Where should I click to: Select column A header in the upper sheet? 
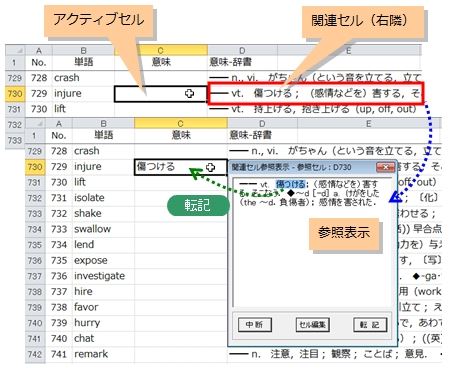tap(39, 51)
